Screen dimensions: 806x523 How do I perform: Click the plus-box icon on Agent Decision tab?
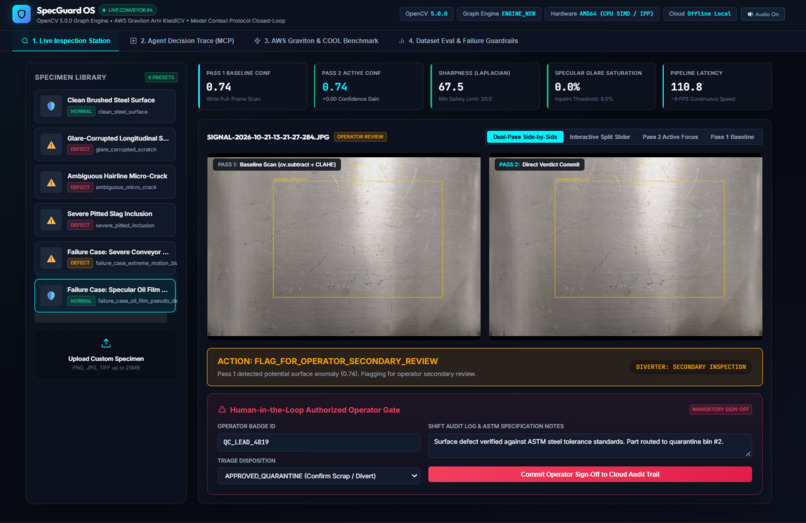click(133, 41)
